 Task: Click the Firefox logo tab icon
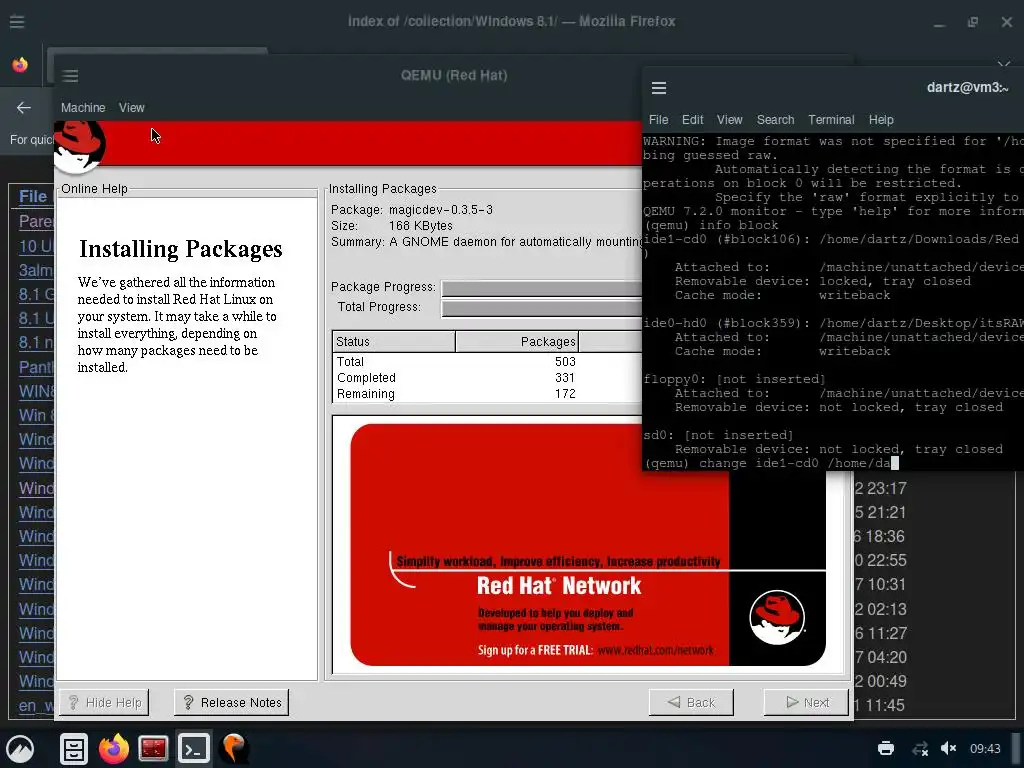click(20, 65)
